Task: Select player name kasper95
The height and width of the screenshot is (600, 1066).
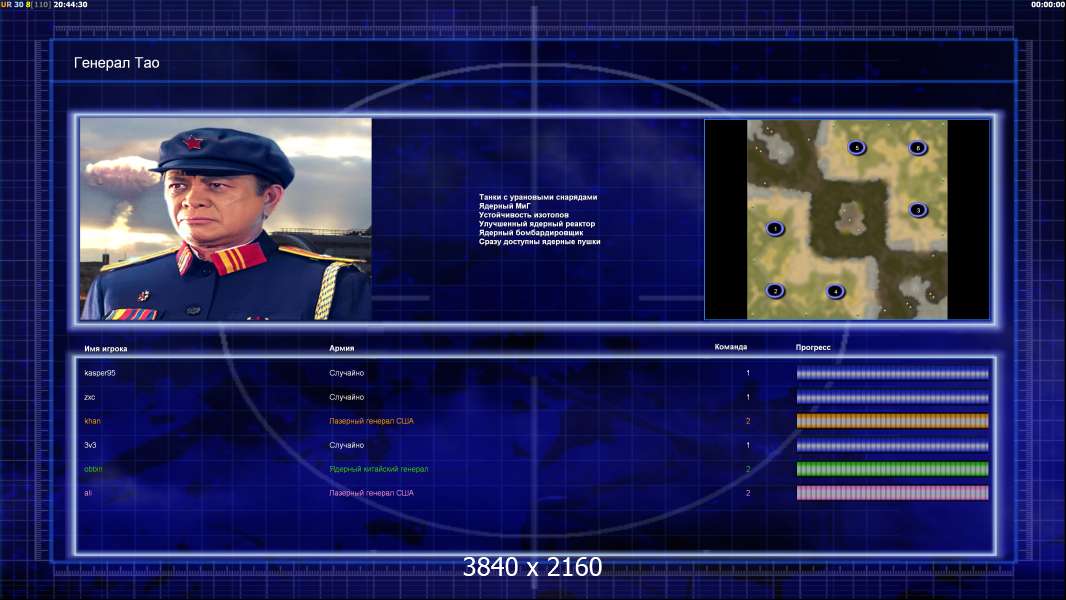Action: (100, 373)
